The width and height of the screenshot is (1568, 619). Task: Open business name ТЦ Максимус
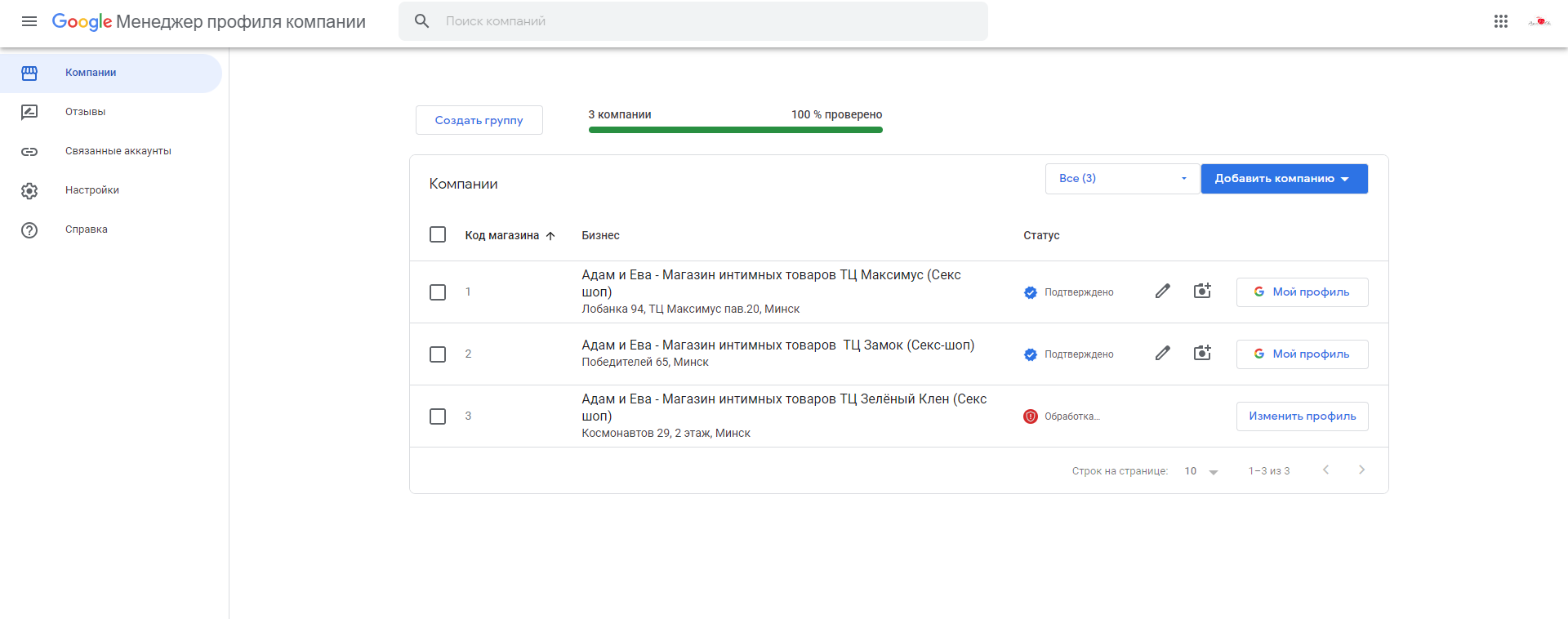pyautogui.click(x=771, y=283)
